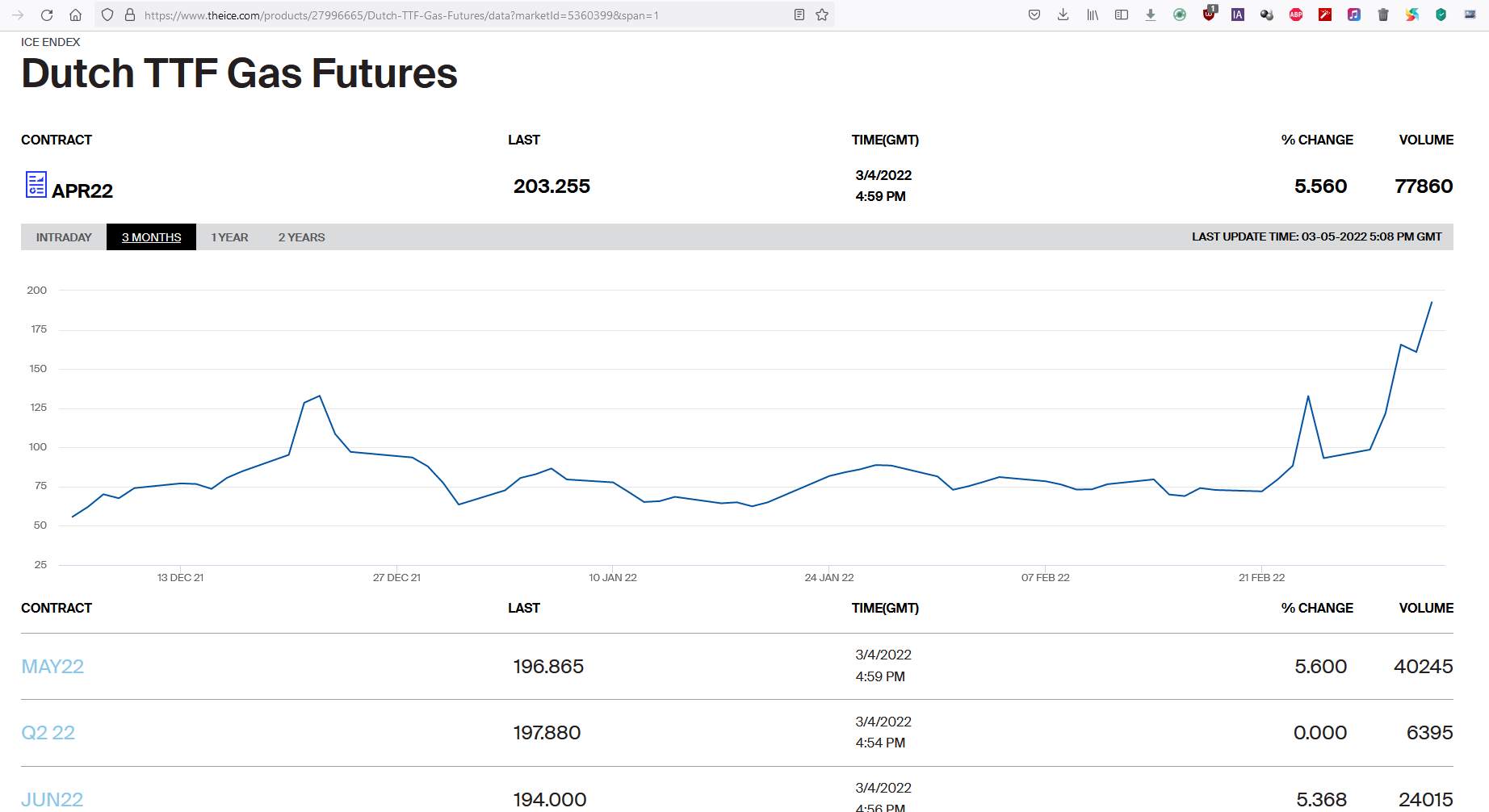View site security lock information
Viewport: 1489px width, 812px height.
click(x=129, y=15)
